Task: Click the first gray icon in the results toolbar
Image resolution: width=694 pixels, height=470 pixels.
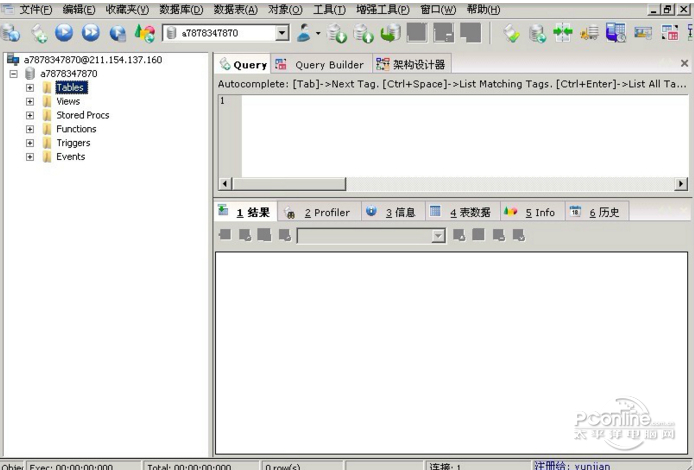Action: pos(225,235)
